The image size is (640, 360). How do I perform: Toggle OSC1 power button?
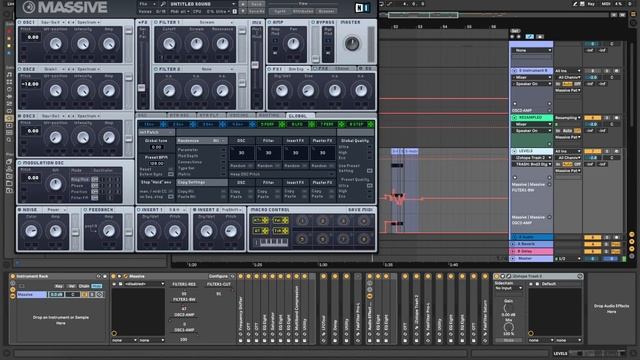(20, 22)
